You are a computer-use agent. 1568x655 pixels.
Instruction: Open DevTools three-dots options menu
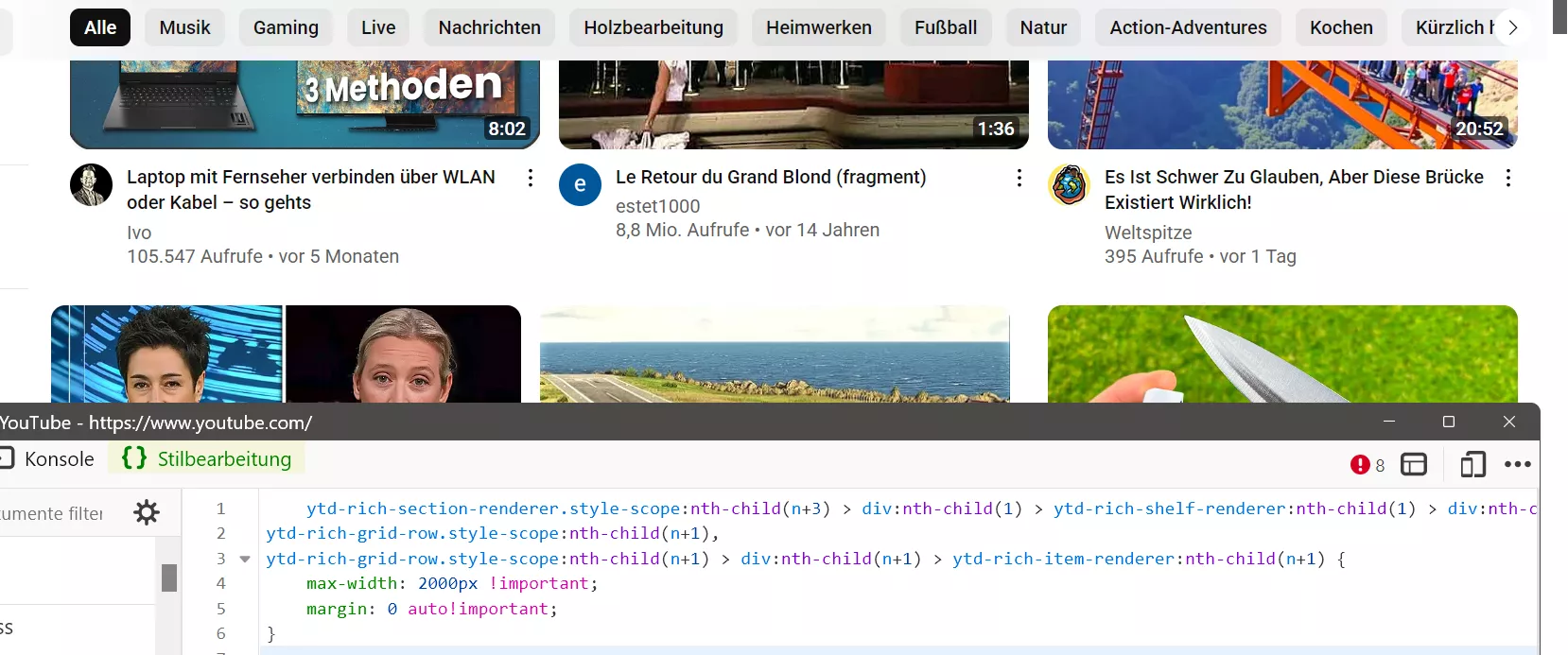1517,464
